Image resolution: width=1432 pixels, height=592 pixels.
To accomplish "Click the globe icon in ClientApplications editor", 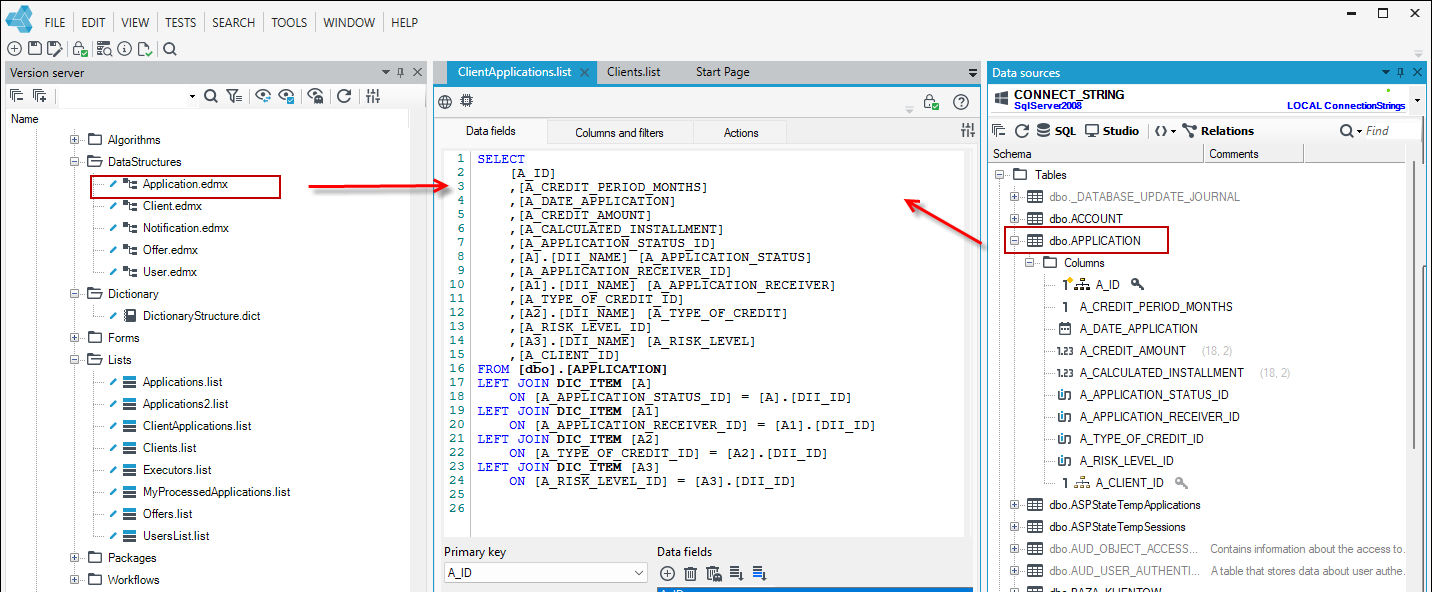I will (445, 101).
